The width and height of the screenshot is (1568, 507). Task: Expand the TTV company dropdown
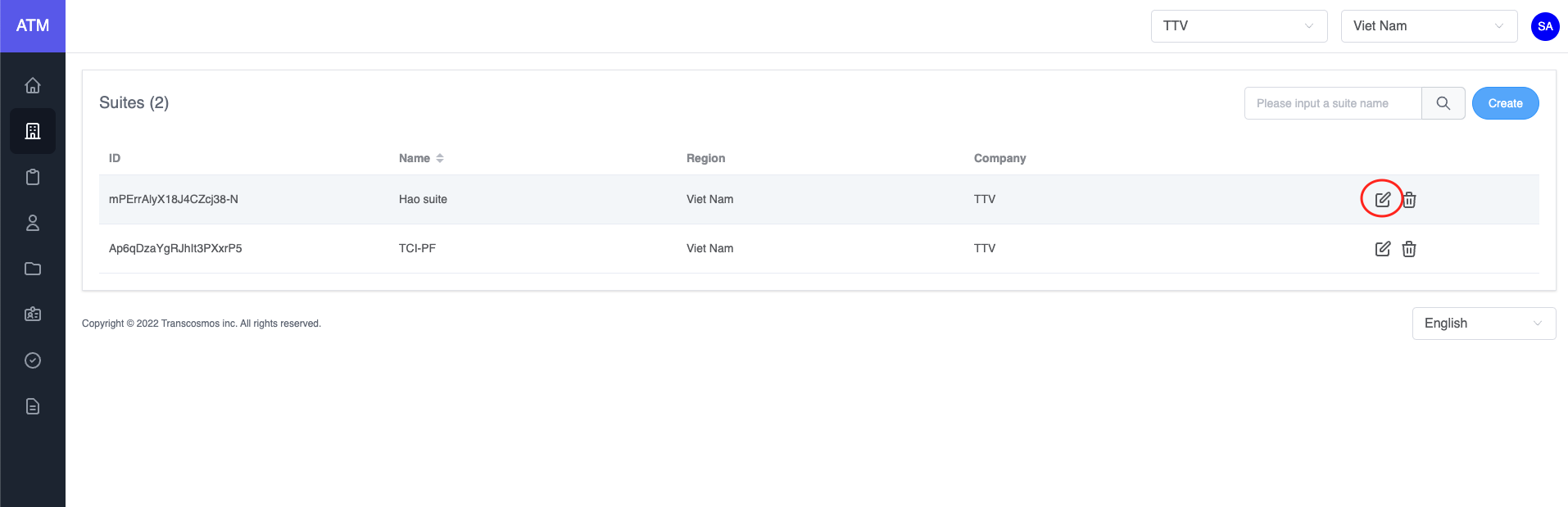pos(1238,26)
